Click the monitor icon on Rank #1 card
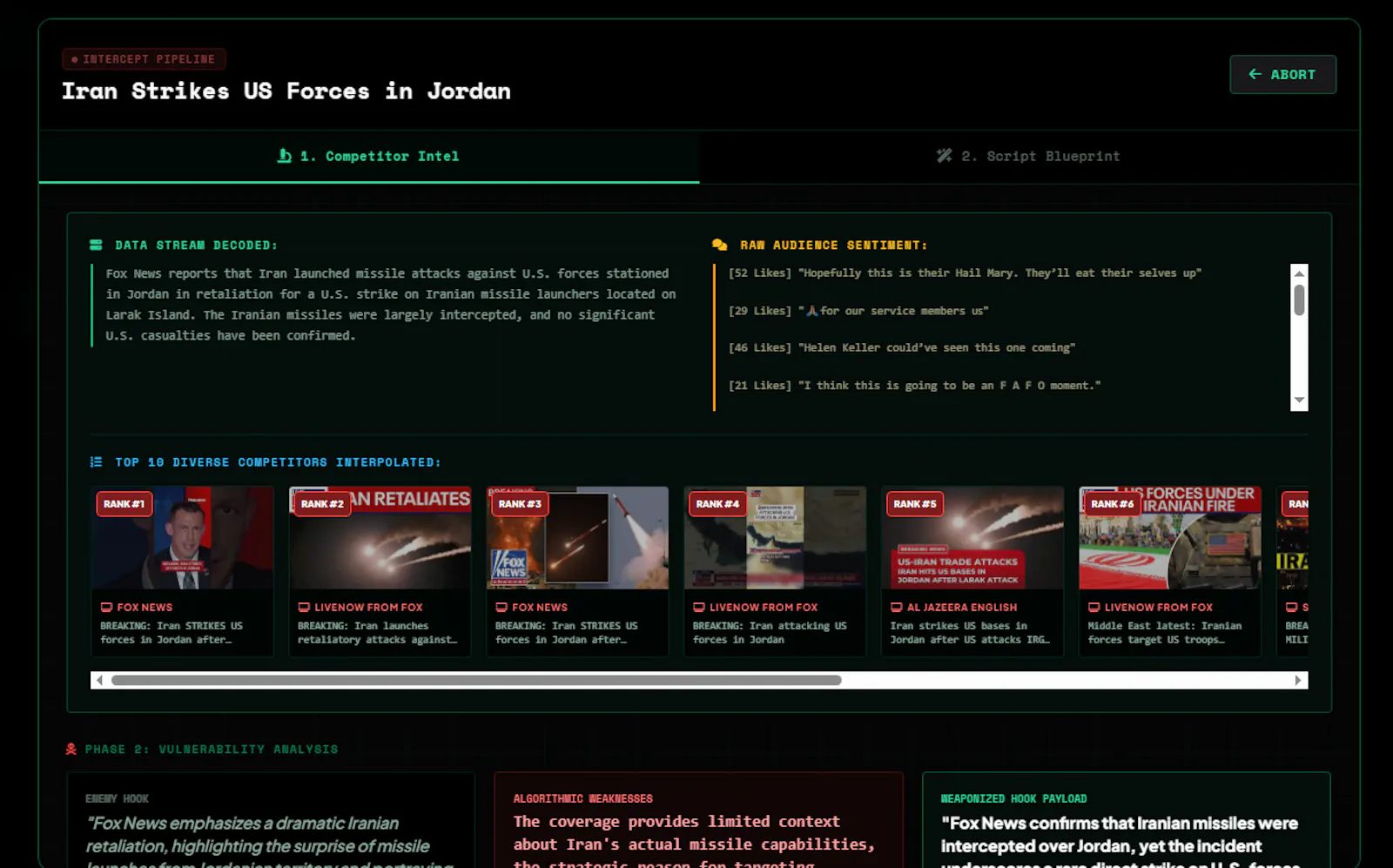This screenshot has width=1393, height=868. [106, 608]
